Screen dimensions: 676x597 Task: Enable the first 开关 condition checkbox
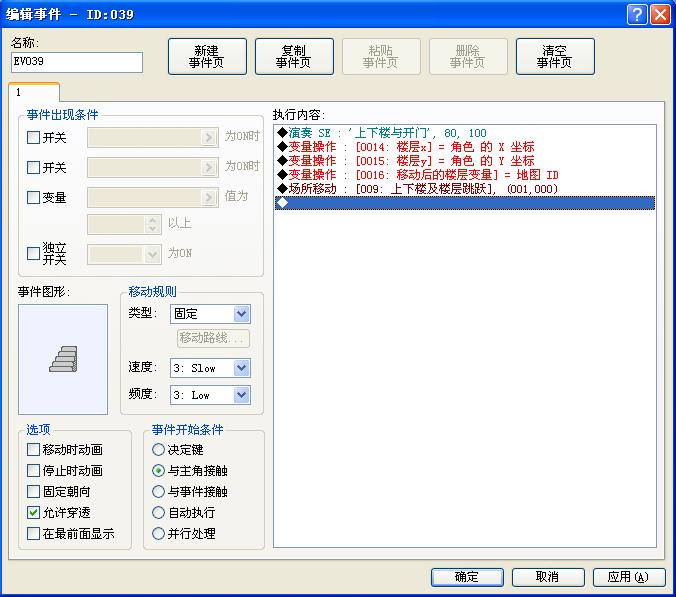pos(33,138)
